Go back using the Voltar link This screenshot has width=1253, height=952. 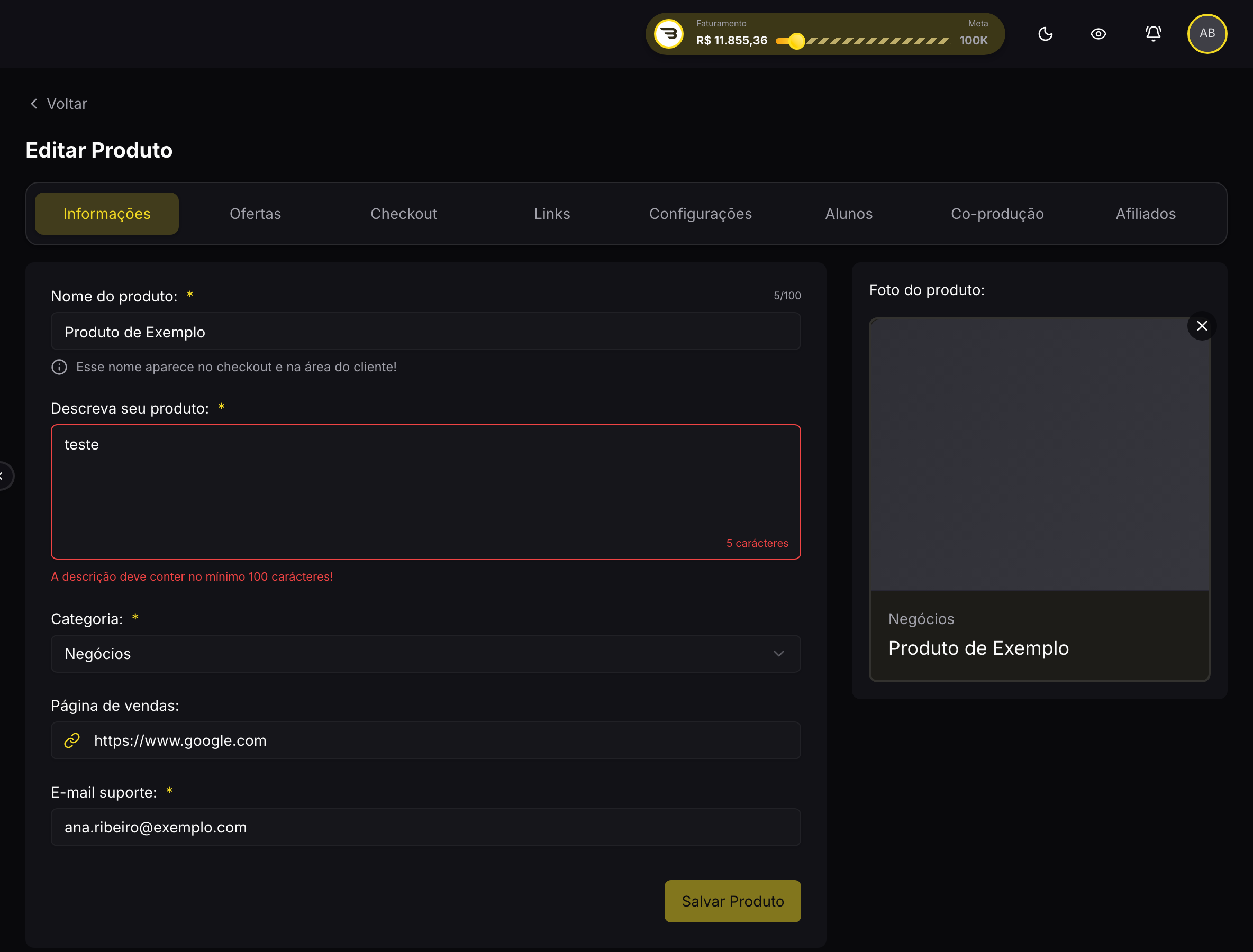pos(58,104)
